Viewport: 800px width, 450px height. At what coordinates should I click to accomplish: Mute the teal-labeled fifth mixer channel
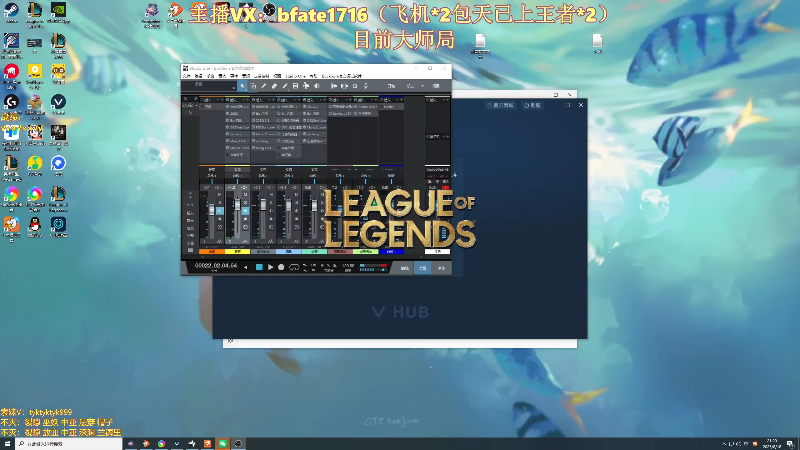322,194
